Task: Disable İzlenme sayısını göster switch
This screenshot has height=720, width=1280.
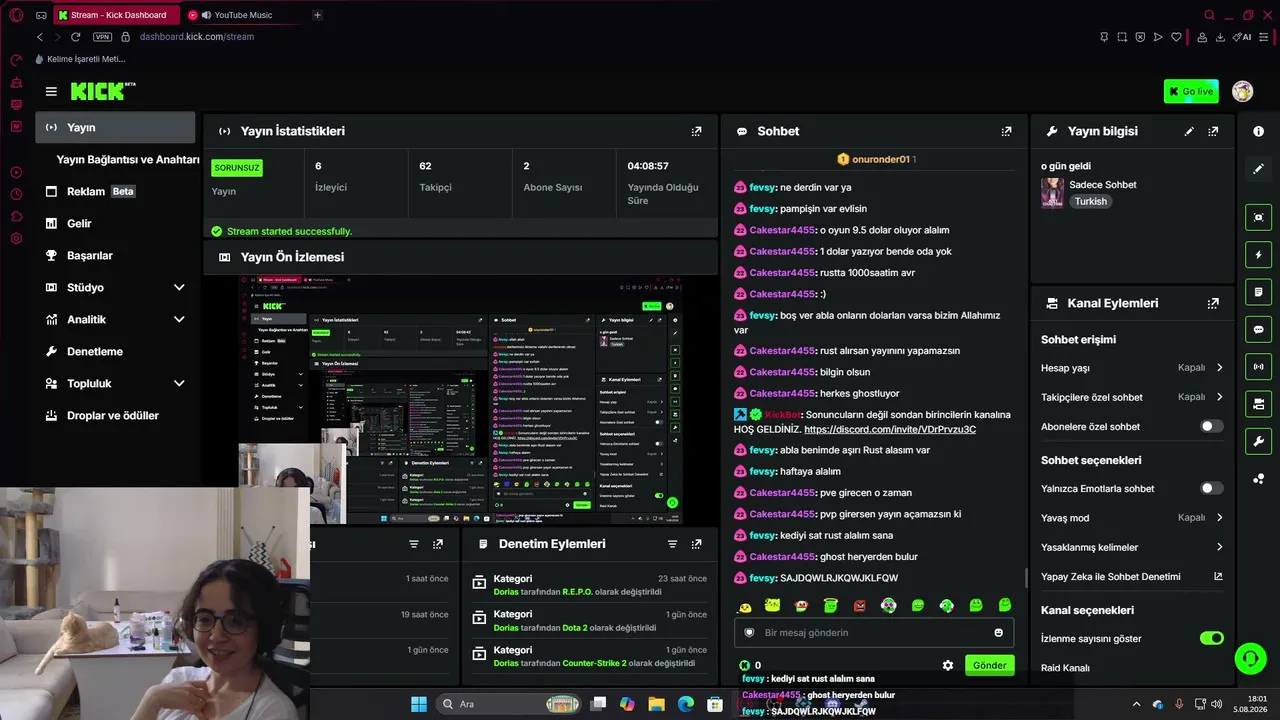Action: [x=1211, y=638]
